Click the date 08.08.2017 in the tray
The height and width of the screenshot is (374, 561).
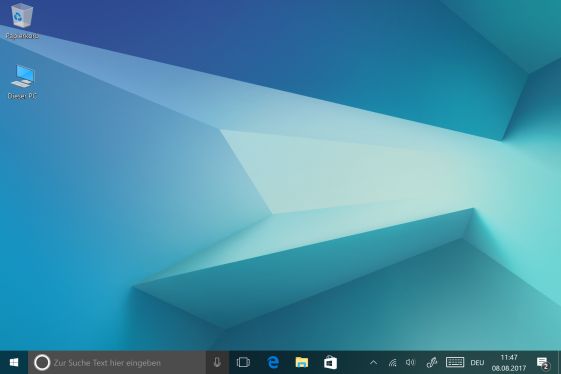coord(509,368)
